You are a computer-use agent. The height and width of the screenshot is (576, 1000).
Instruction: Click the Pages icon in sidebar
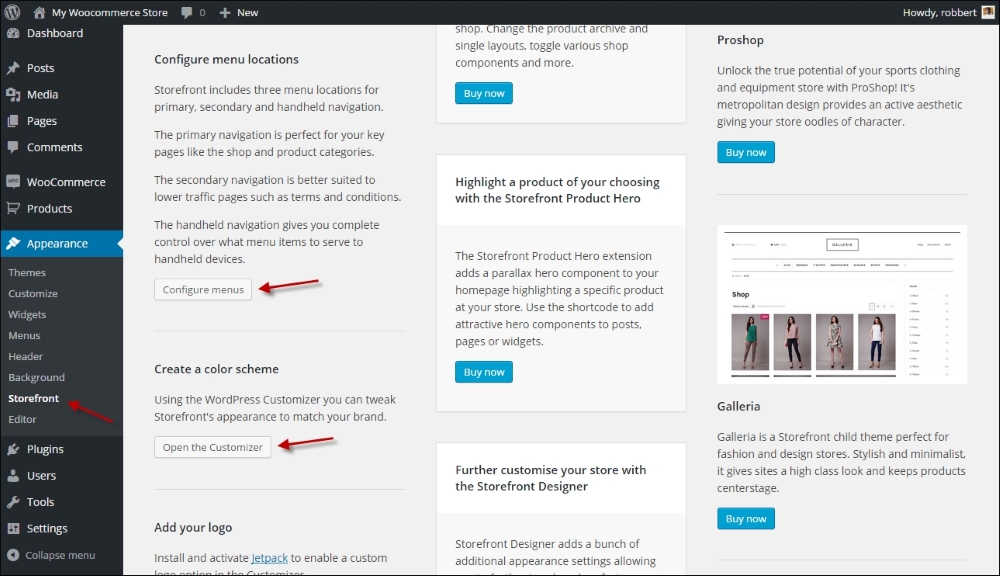[13, 121]
